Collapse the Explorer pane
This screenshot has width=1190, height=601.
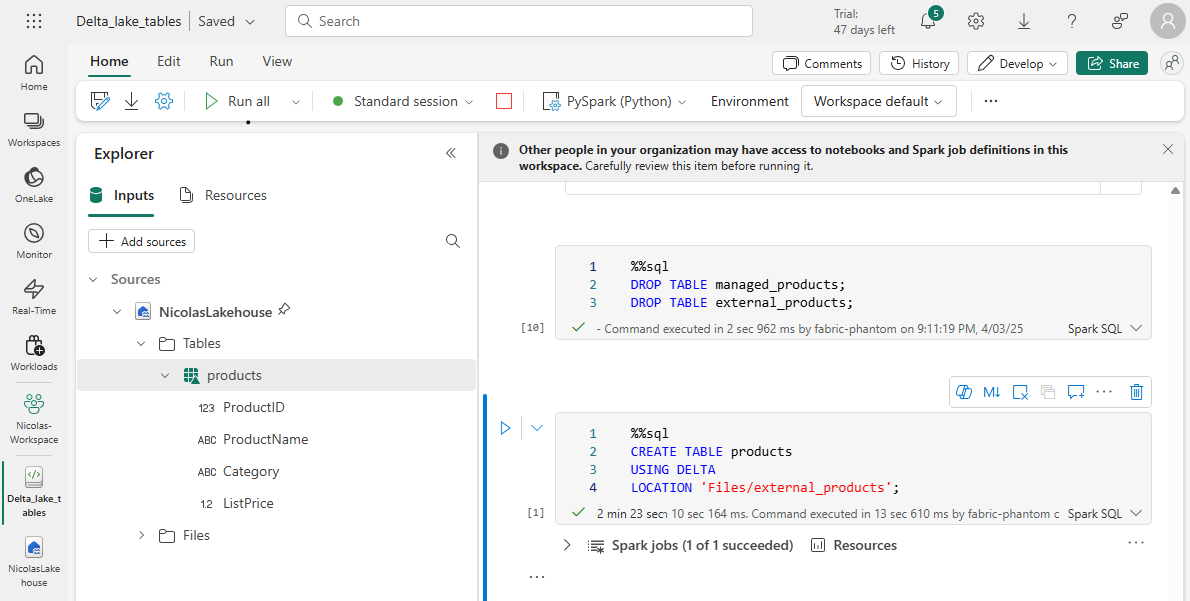(x=451, y=153)
